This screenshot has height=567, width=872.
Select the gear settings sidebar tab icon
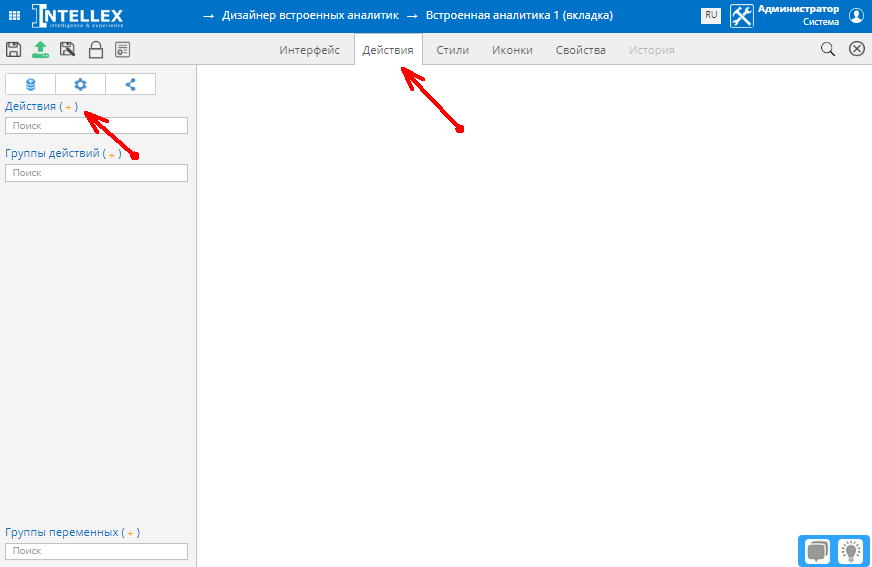(x=80, y=84)
